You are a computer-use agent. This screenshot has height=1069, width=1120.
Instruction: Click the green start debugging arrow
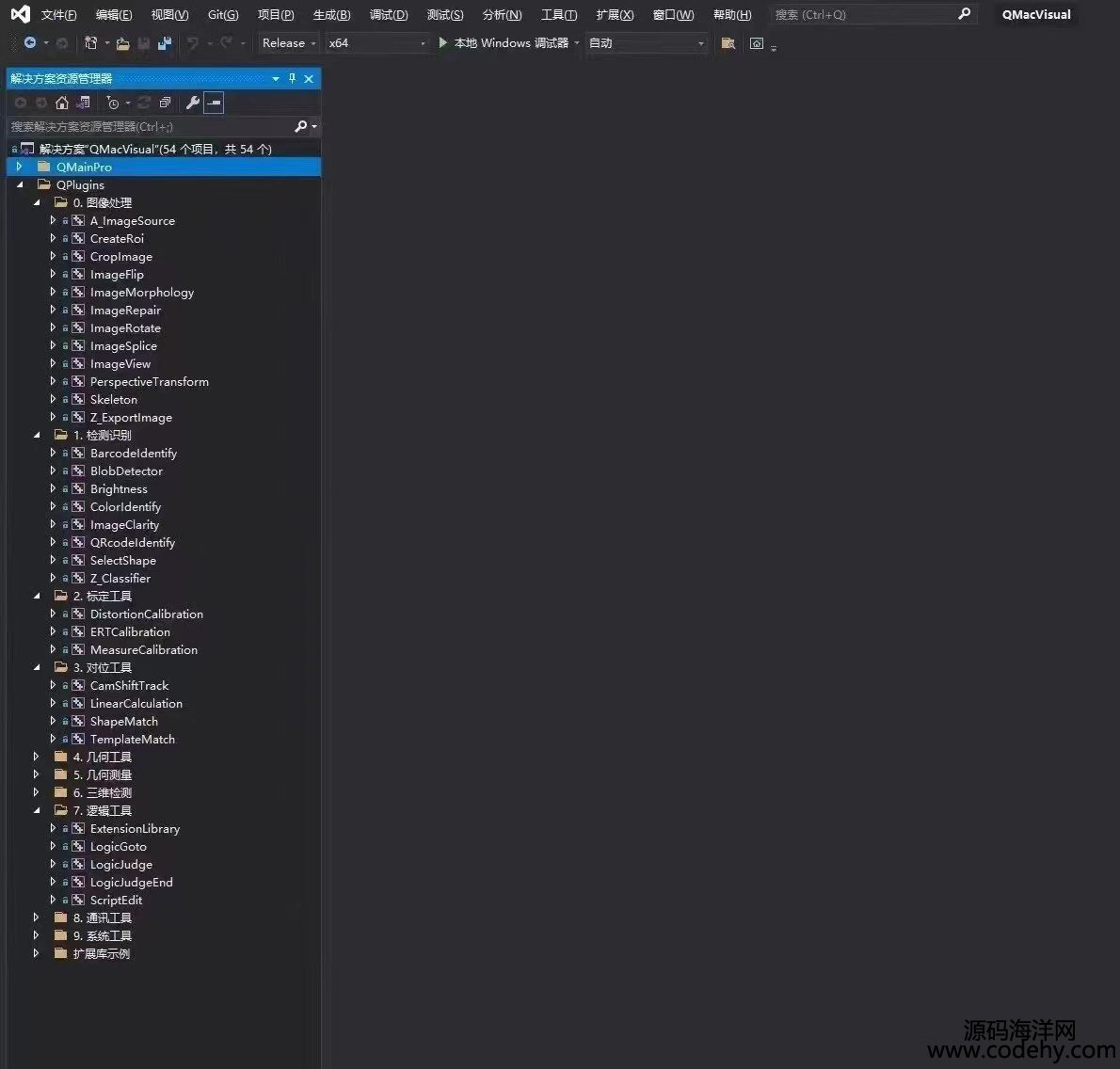pos(443,43)
